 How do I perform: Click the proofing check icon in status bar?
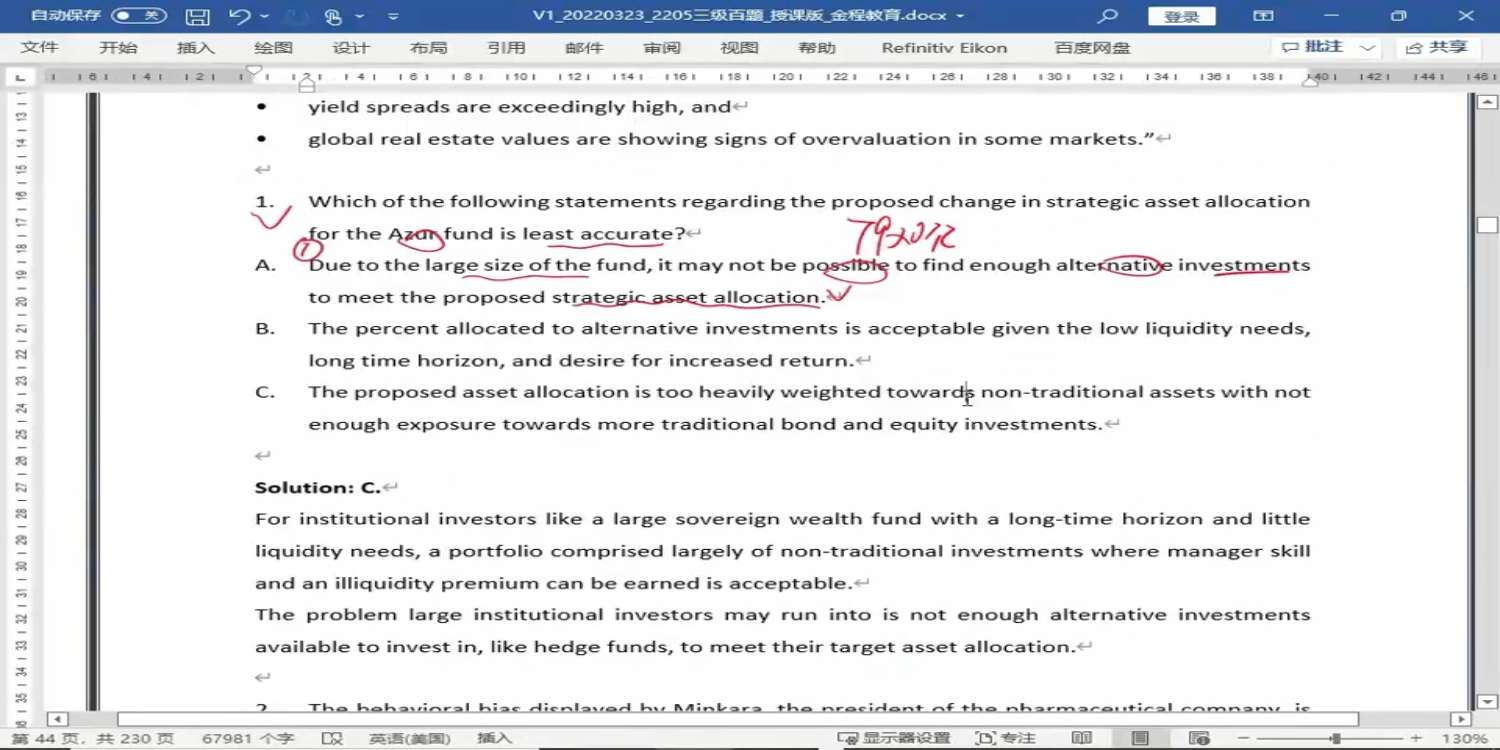click(x=332, y=738)
